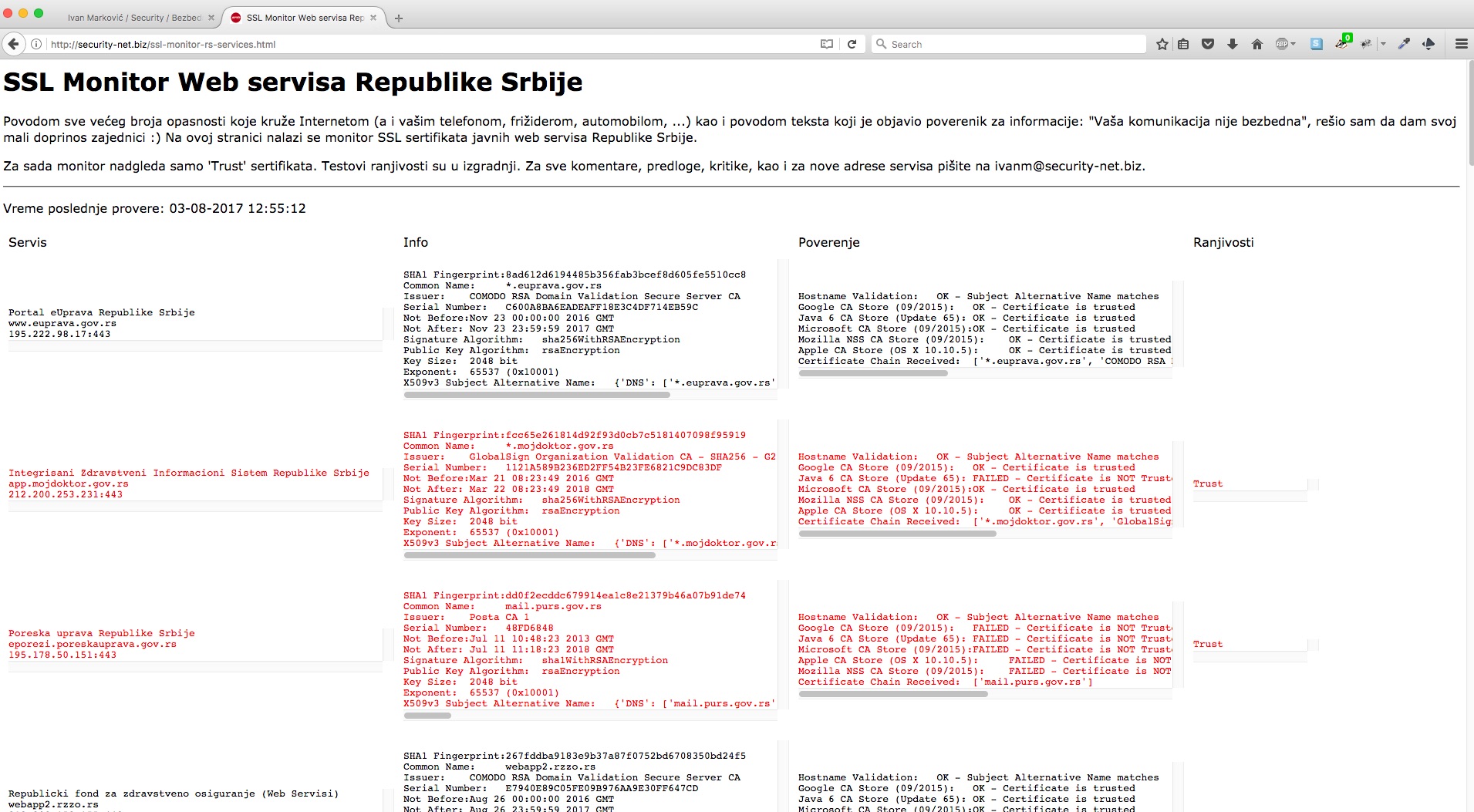Click 'Issuer: Posta CA 1' line

point(466,617)
